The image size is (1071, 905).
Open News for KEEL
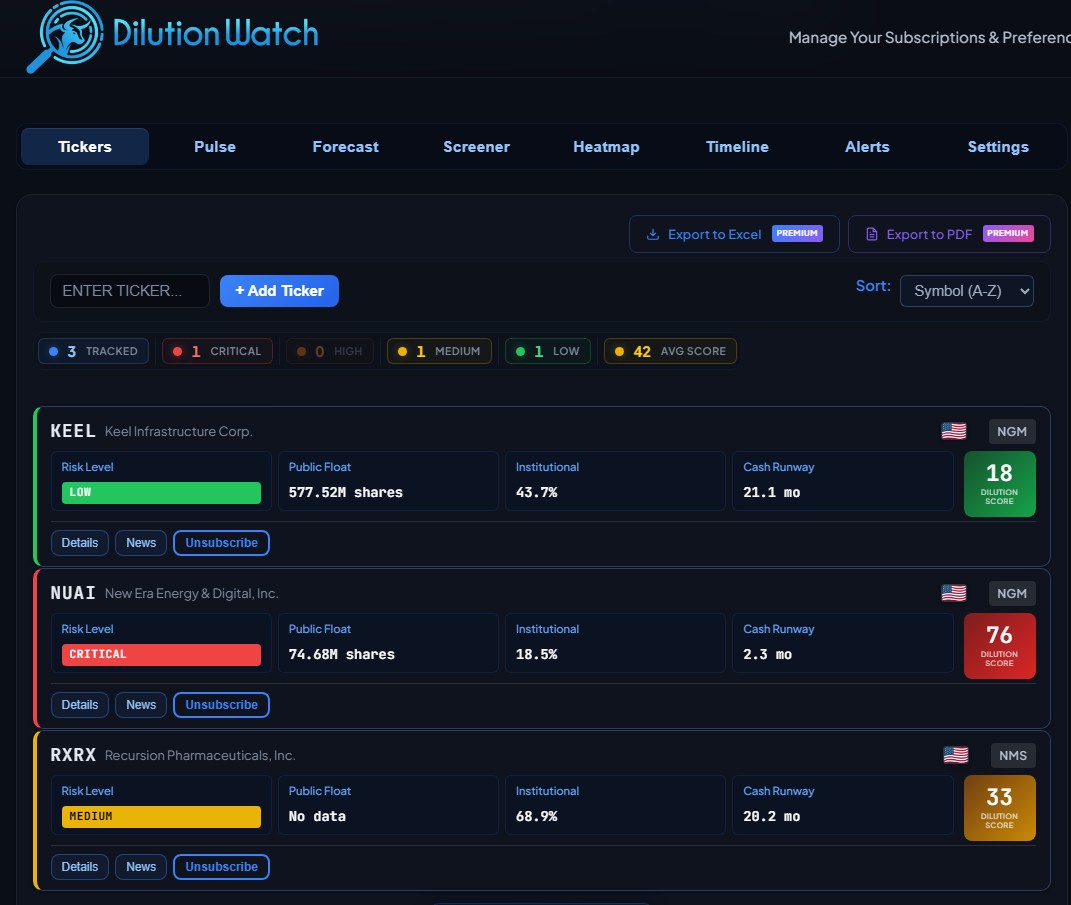[x=141, y=543]
